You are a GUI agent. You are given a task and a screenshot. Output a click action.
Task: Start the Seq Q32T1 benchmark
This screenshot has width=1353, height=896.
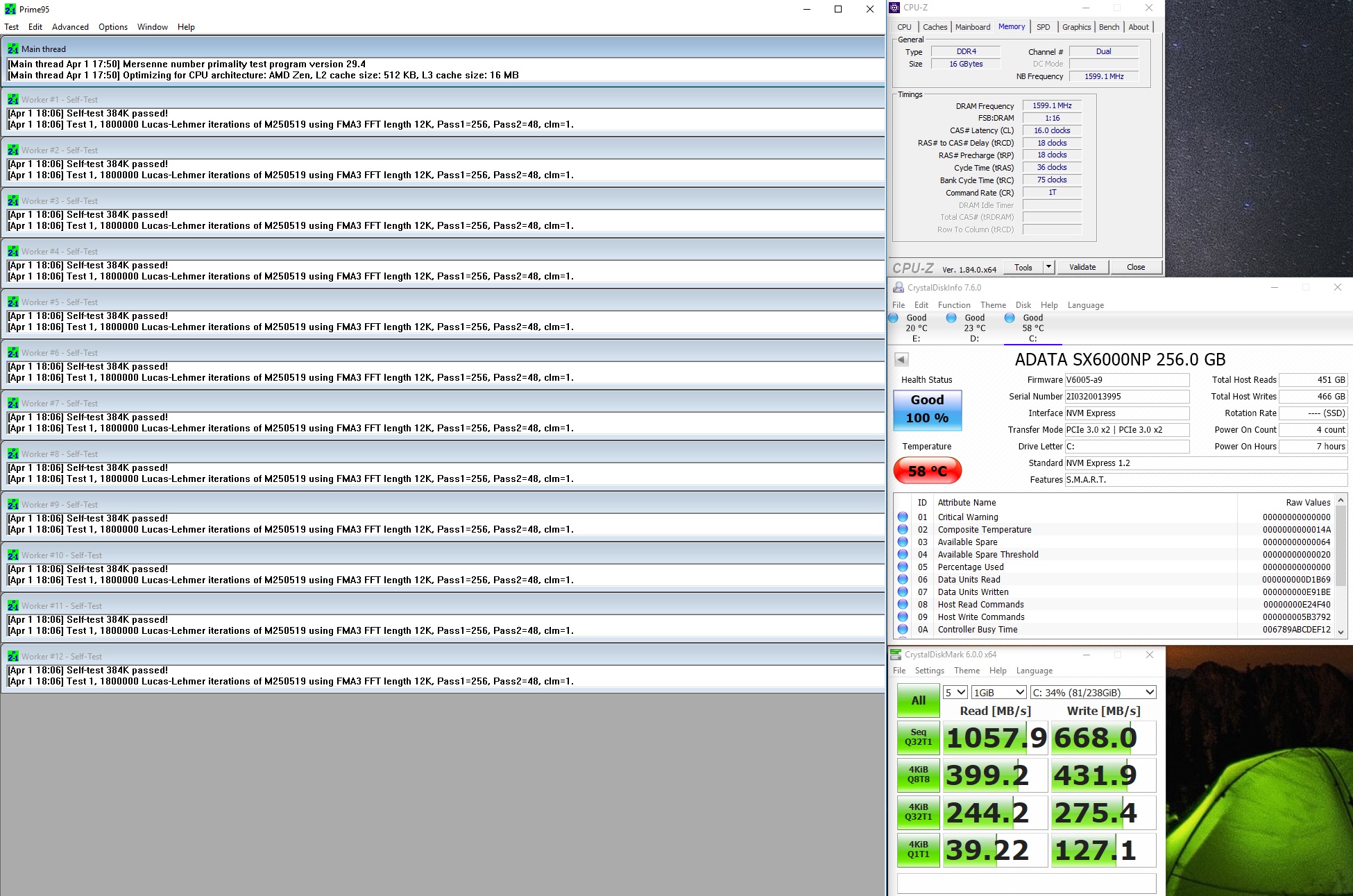[919, 737]
